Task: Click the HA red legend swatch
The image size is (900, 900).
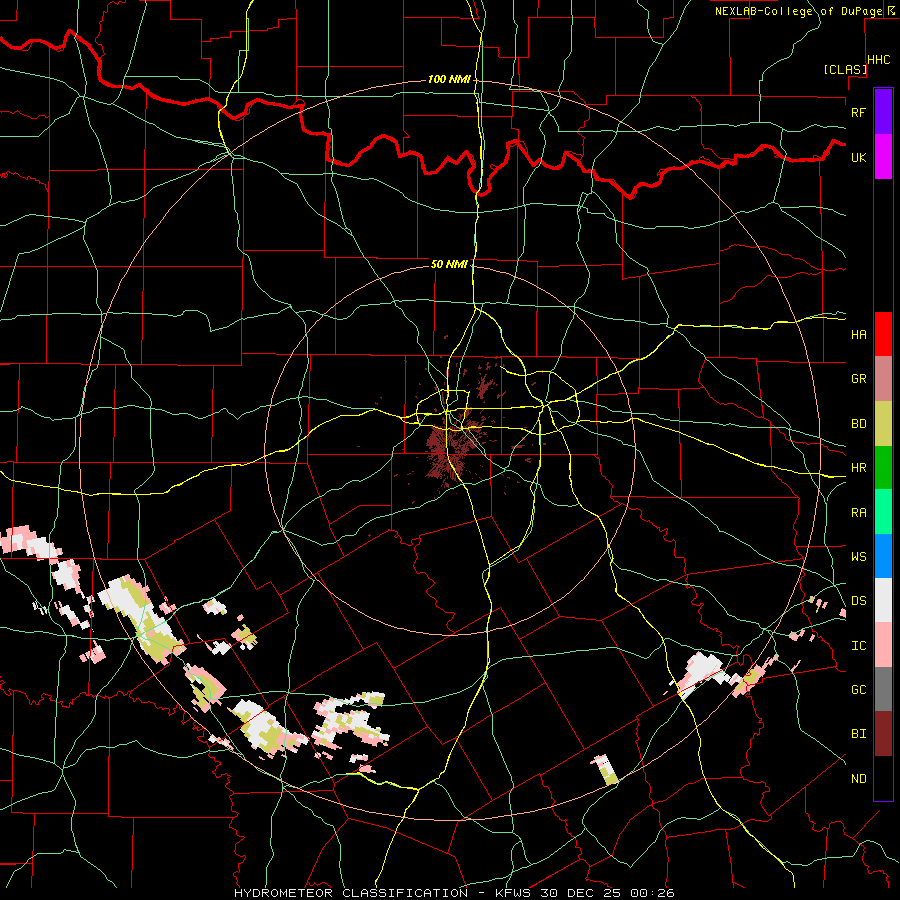Action: [x=883, y=334]
